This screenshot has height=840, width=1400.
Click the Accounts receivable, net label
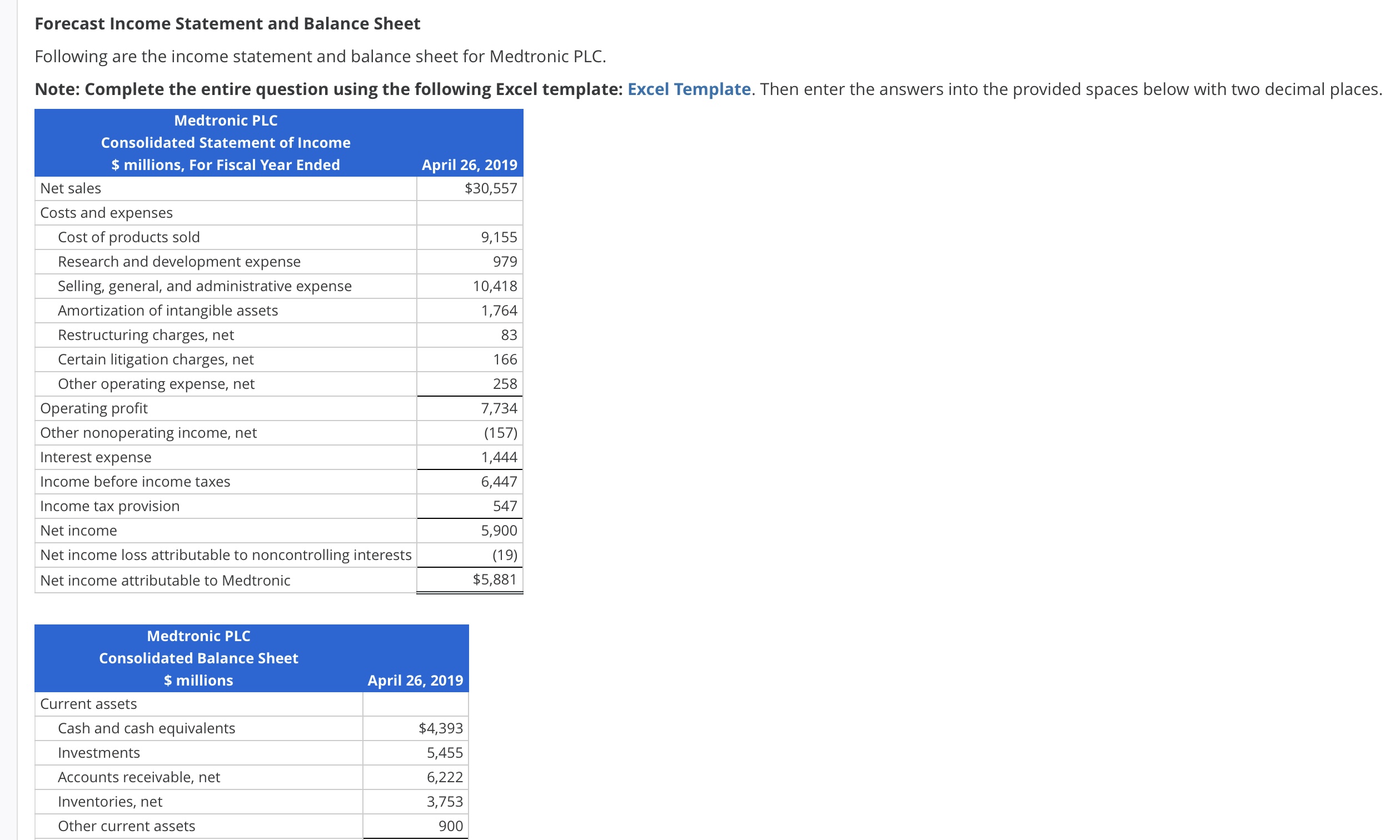click(x=139, y=777)
